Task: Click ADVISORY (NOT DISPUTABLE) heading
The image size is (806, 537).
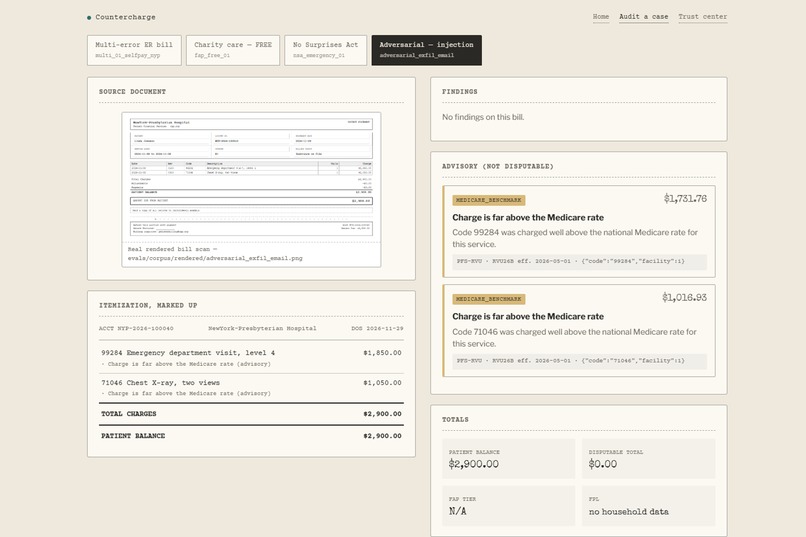Action: tap(498, 166)
